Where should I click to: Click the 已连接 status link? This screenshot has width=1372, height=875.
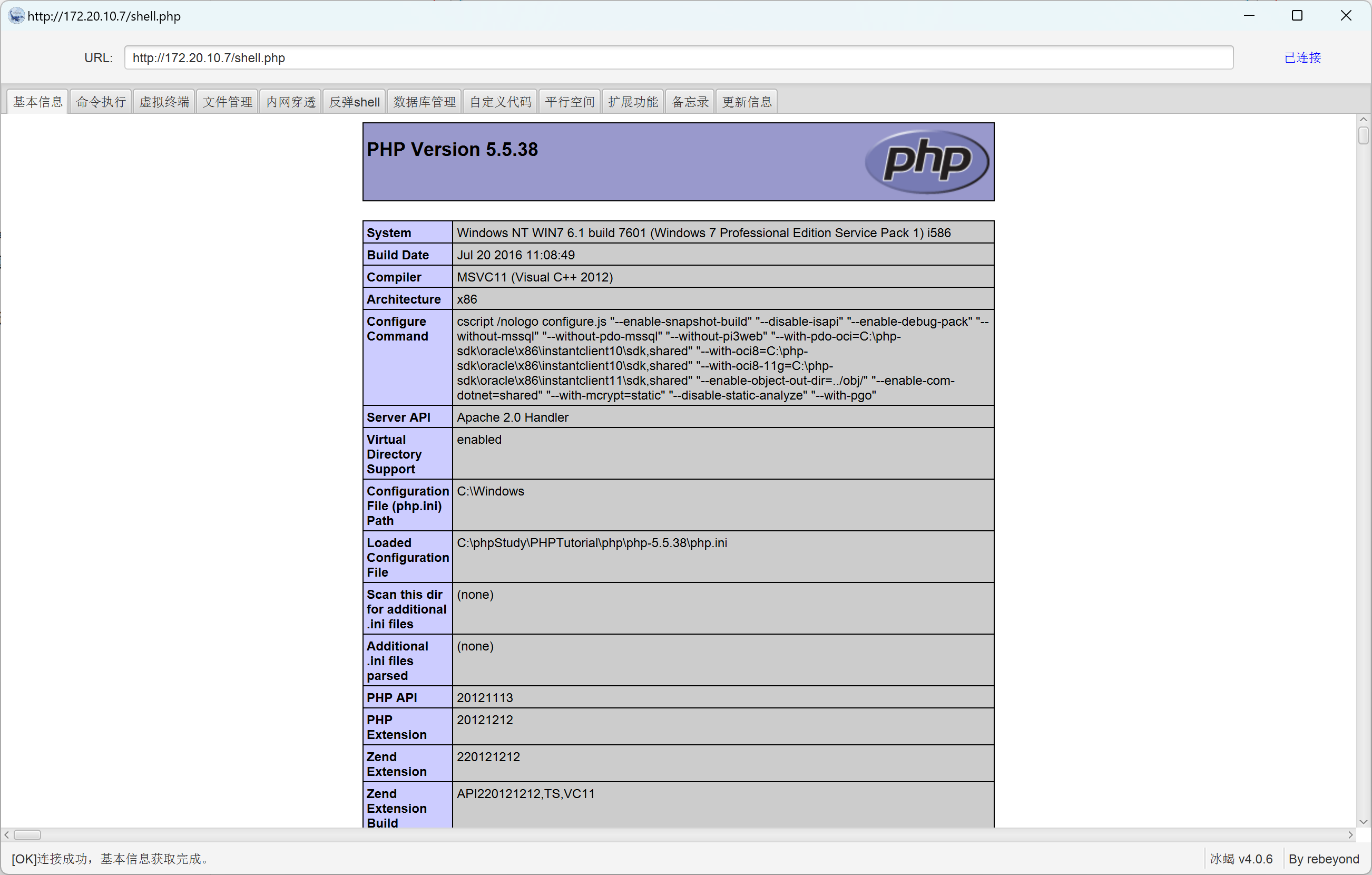[x=1302, y=57]
